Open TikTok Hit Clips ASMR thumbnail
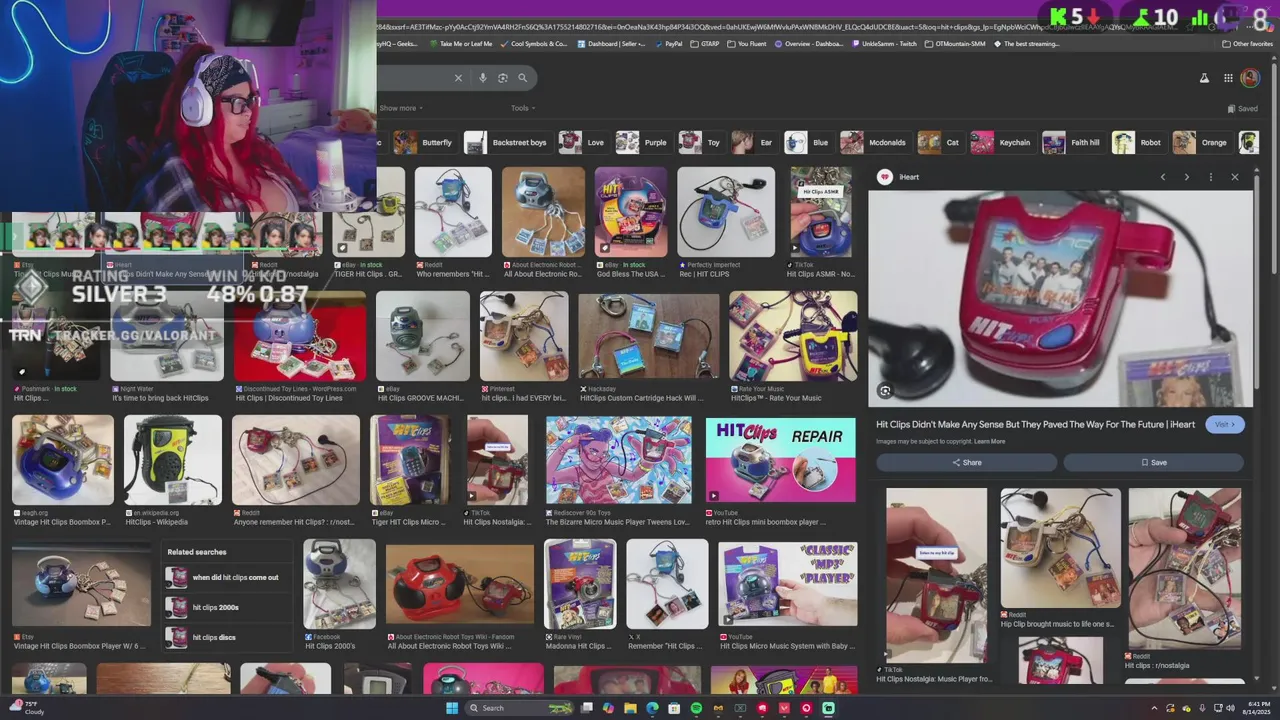The width and height of the screenshot is (1280, 720). tap(821, 212)
